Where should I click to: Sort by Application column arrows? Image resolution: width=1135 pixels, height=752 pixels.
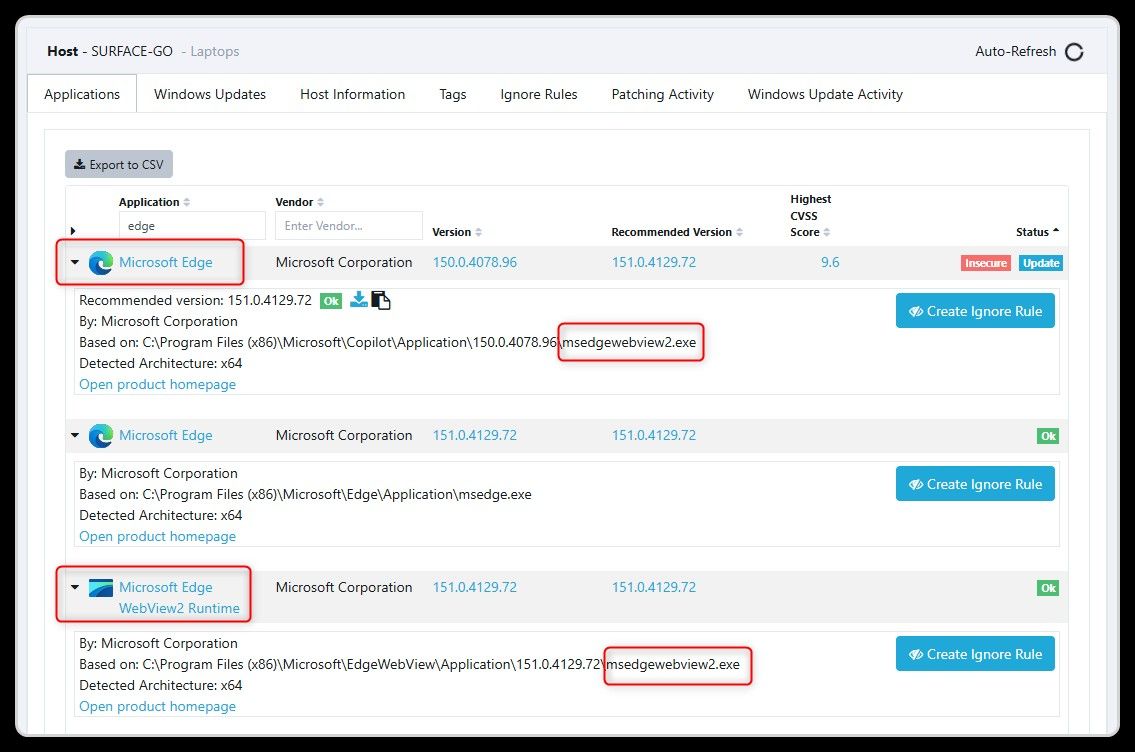187,203
